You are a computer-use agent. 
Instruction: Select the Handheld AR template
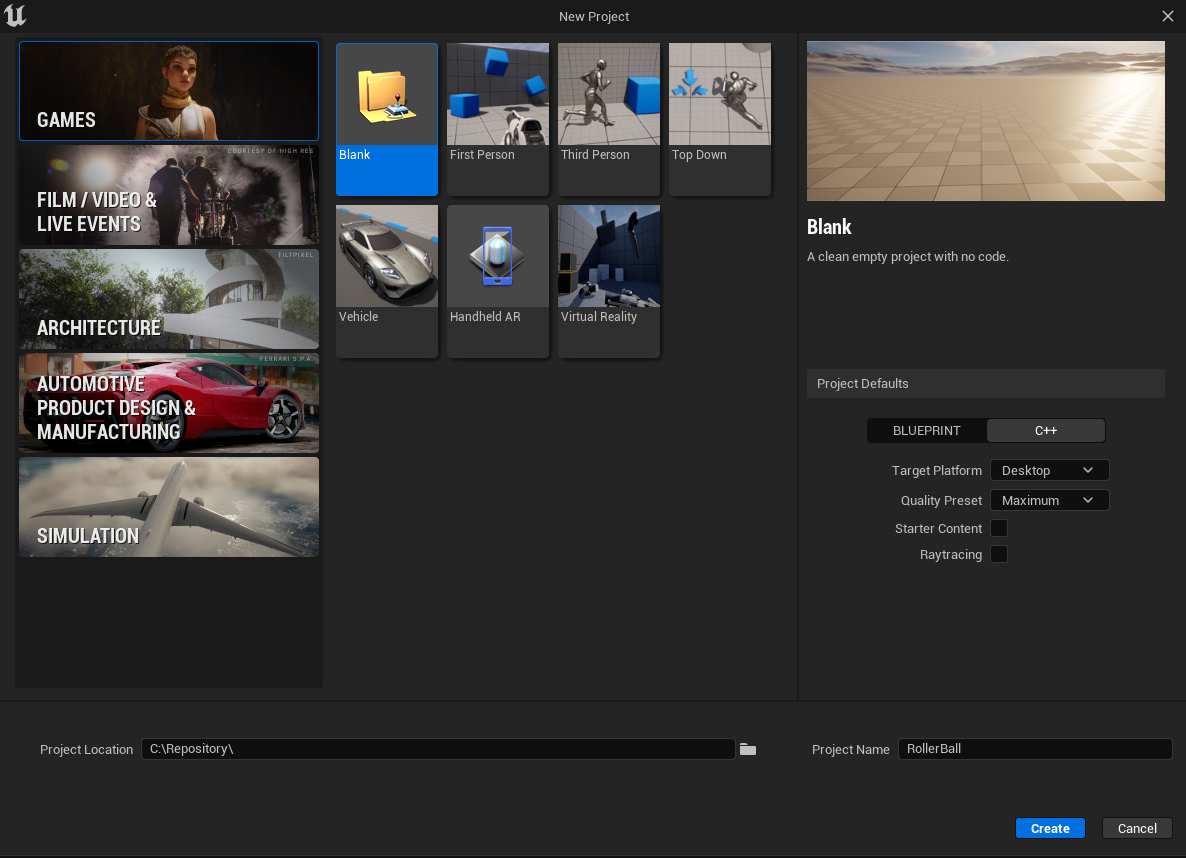[498, 281]
